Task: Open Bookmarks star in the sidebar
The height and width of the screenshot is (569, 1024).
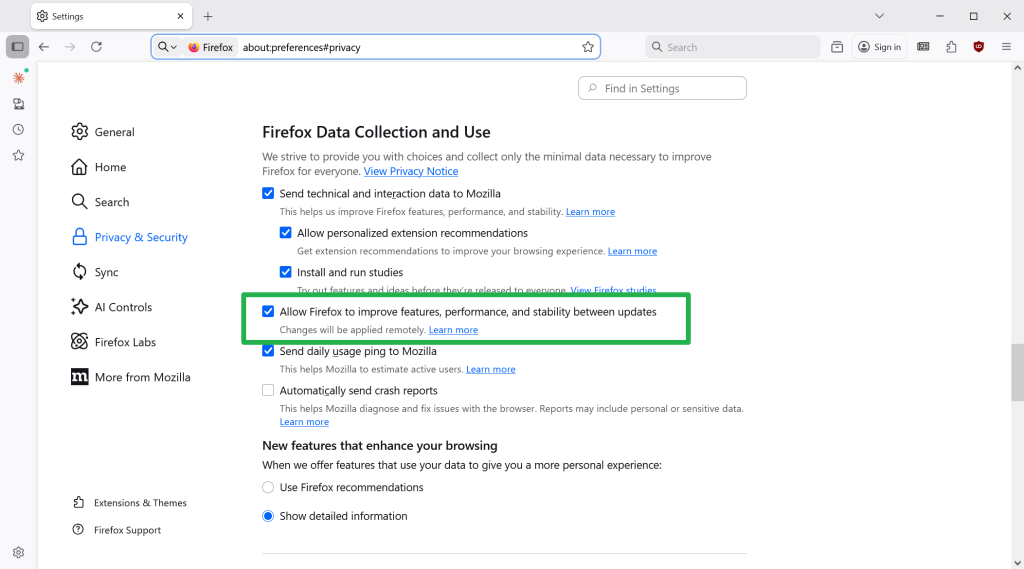Action: click(x=18, y=156)
